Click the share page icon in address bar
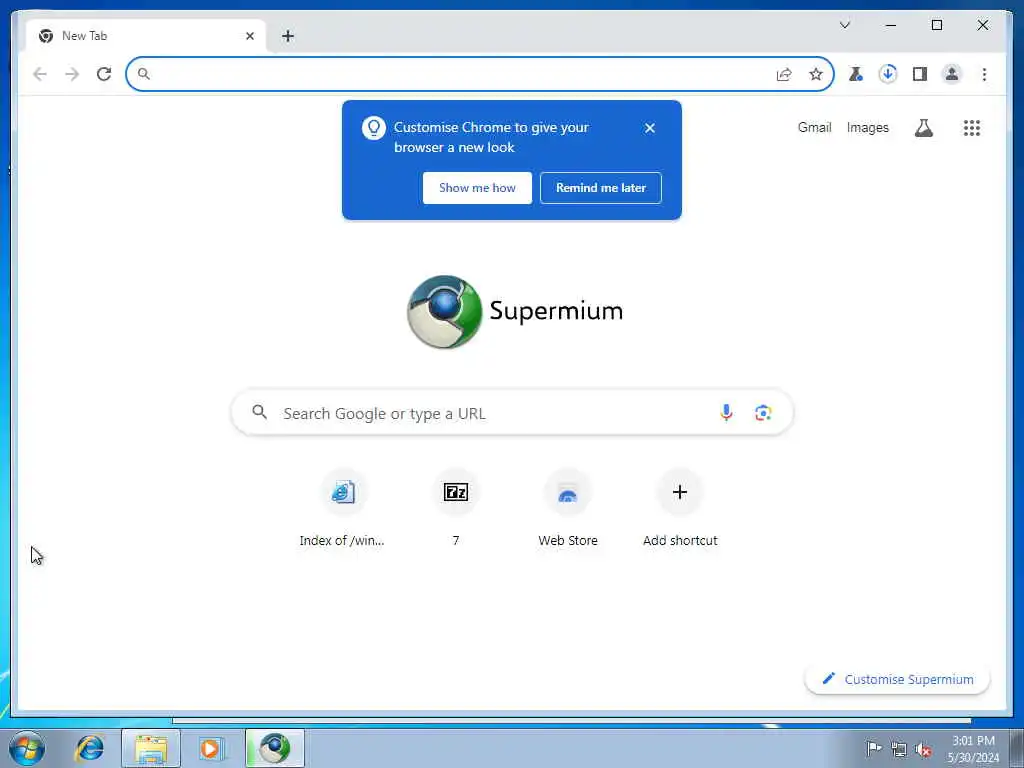 [x=784, y=74]
